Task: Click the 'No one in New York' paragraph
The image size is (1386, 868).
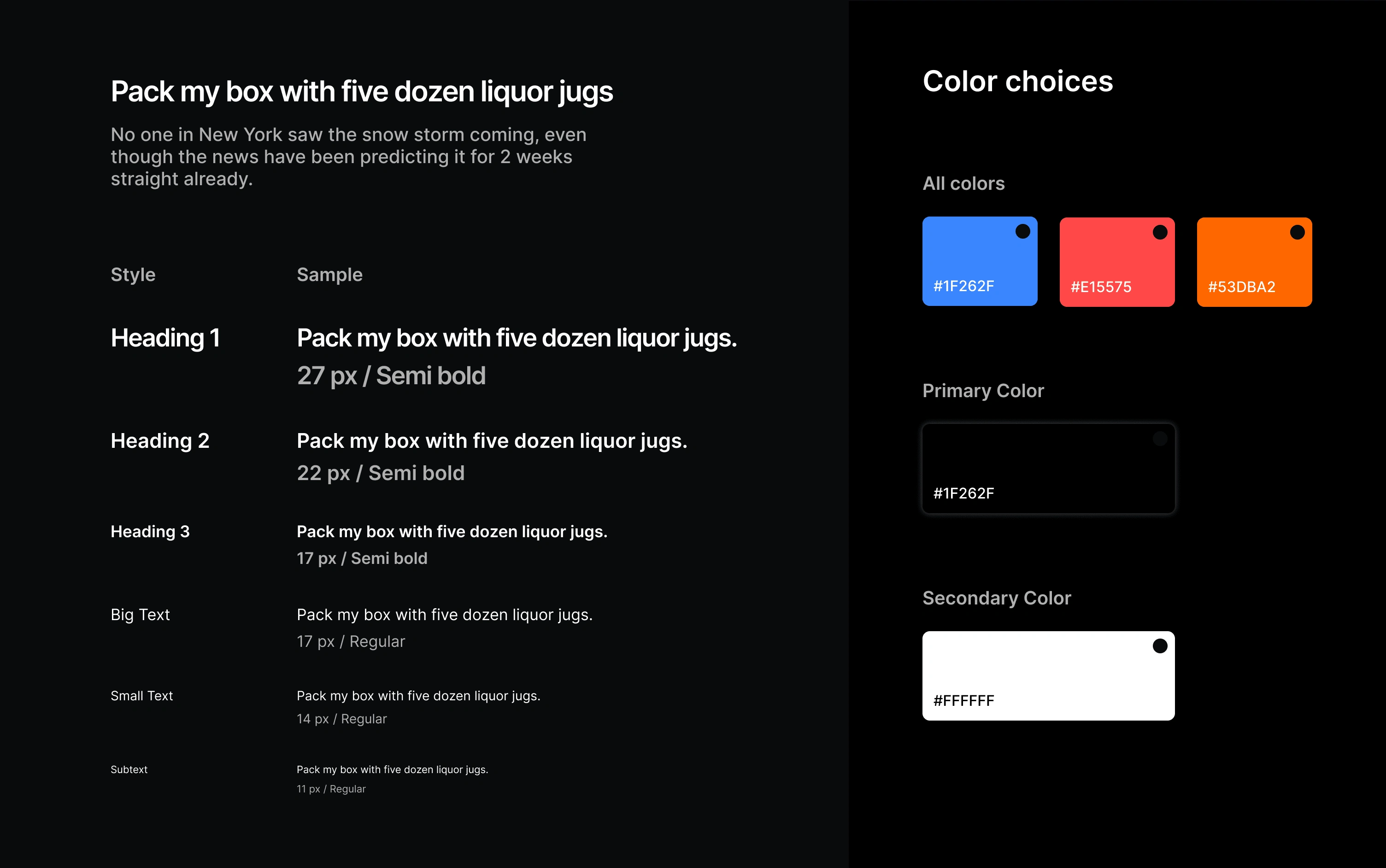Action: (x=348, y=157)
